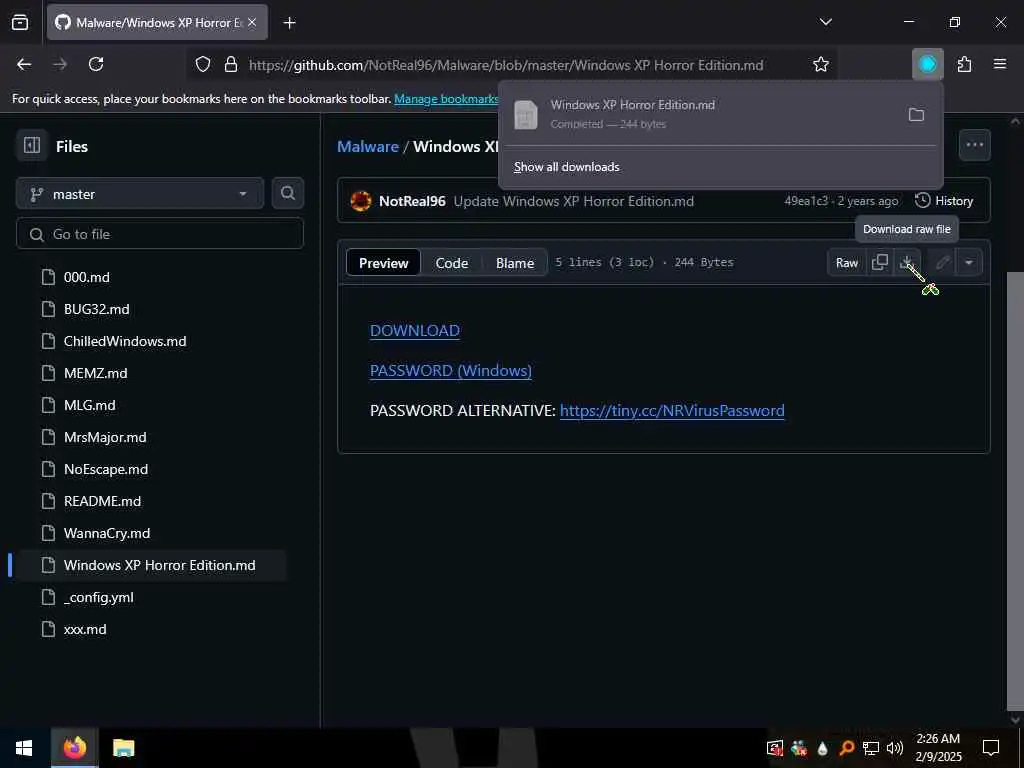The height and width of the screenshot is (768, 1024).
Task: Reload the current page
Action: [96, 64]
